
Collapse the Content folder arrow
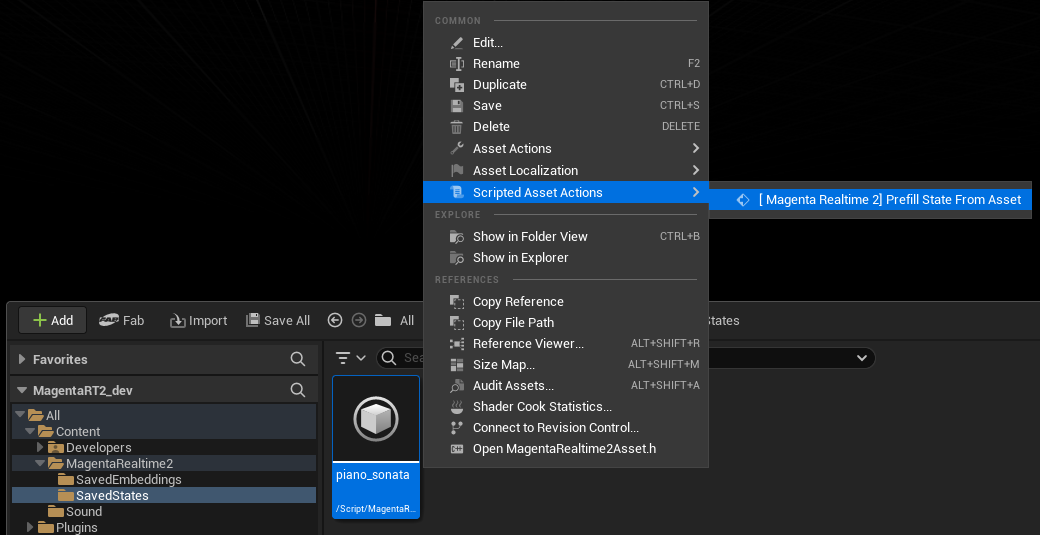(29, 431)
